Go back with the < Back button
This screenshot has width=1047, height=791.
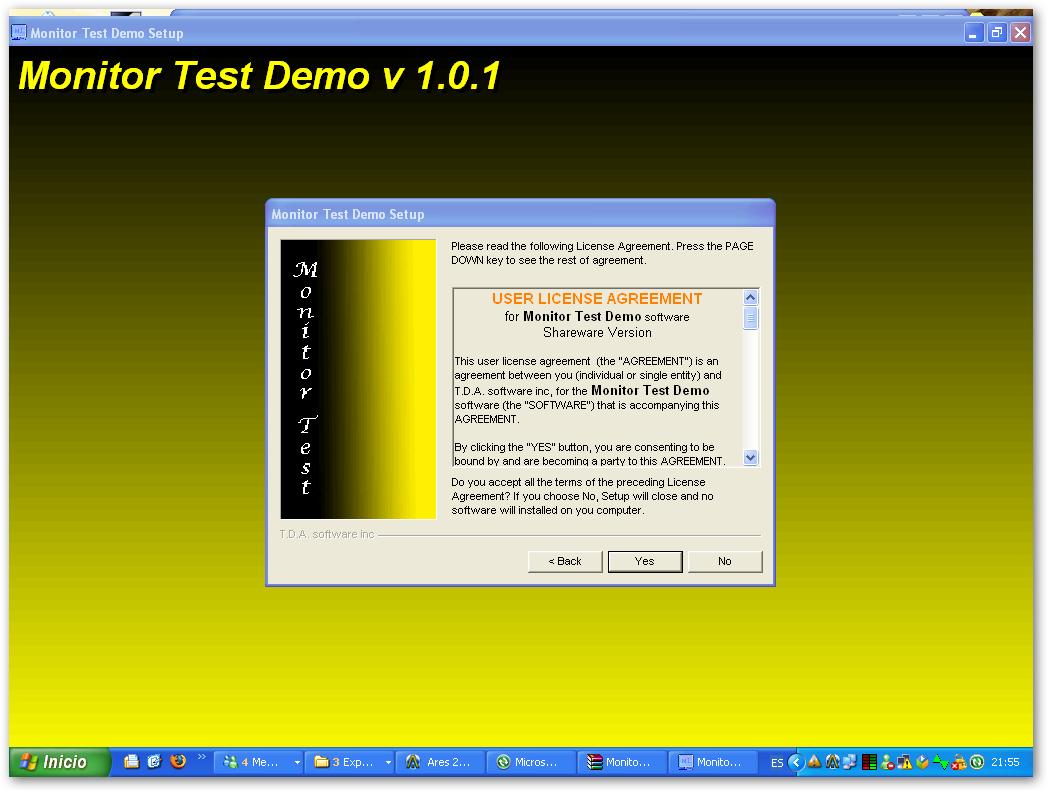[565, 561]
